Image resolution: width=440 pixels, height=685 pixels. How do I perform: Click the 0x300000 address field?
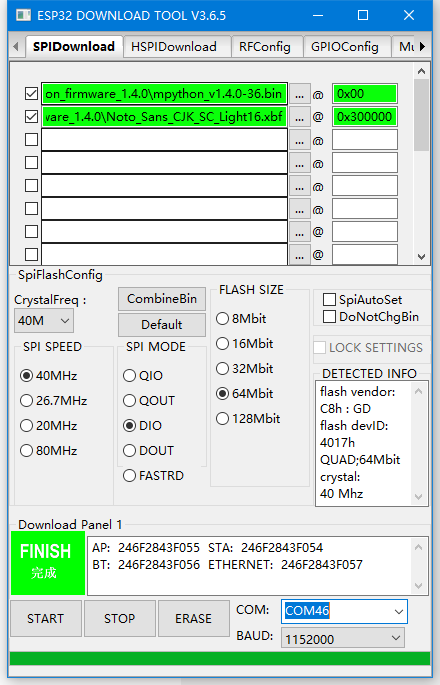tap(365, 117)
